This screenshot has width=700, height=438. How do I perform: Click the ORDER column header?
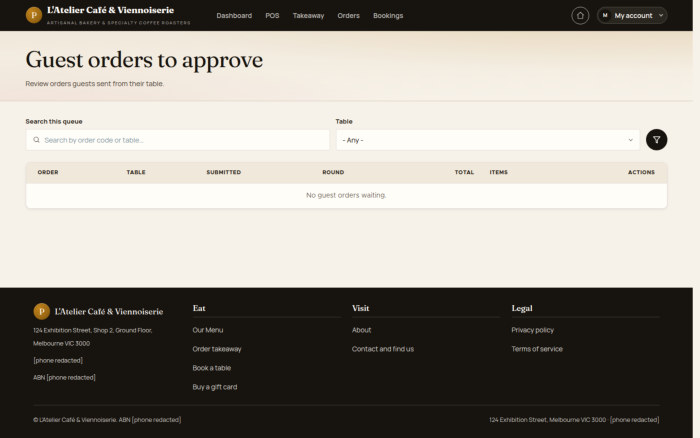coord(48,172)
